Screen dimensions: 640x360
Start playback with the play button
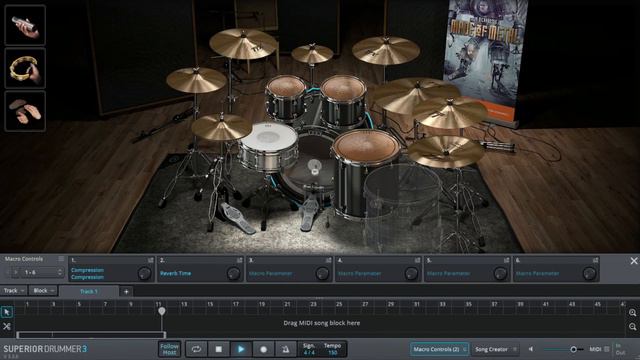[241, 349]
